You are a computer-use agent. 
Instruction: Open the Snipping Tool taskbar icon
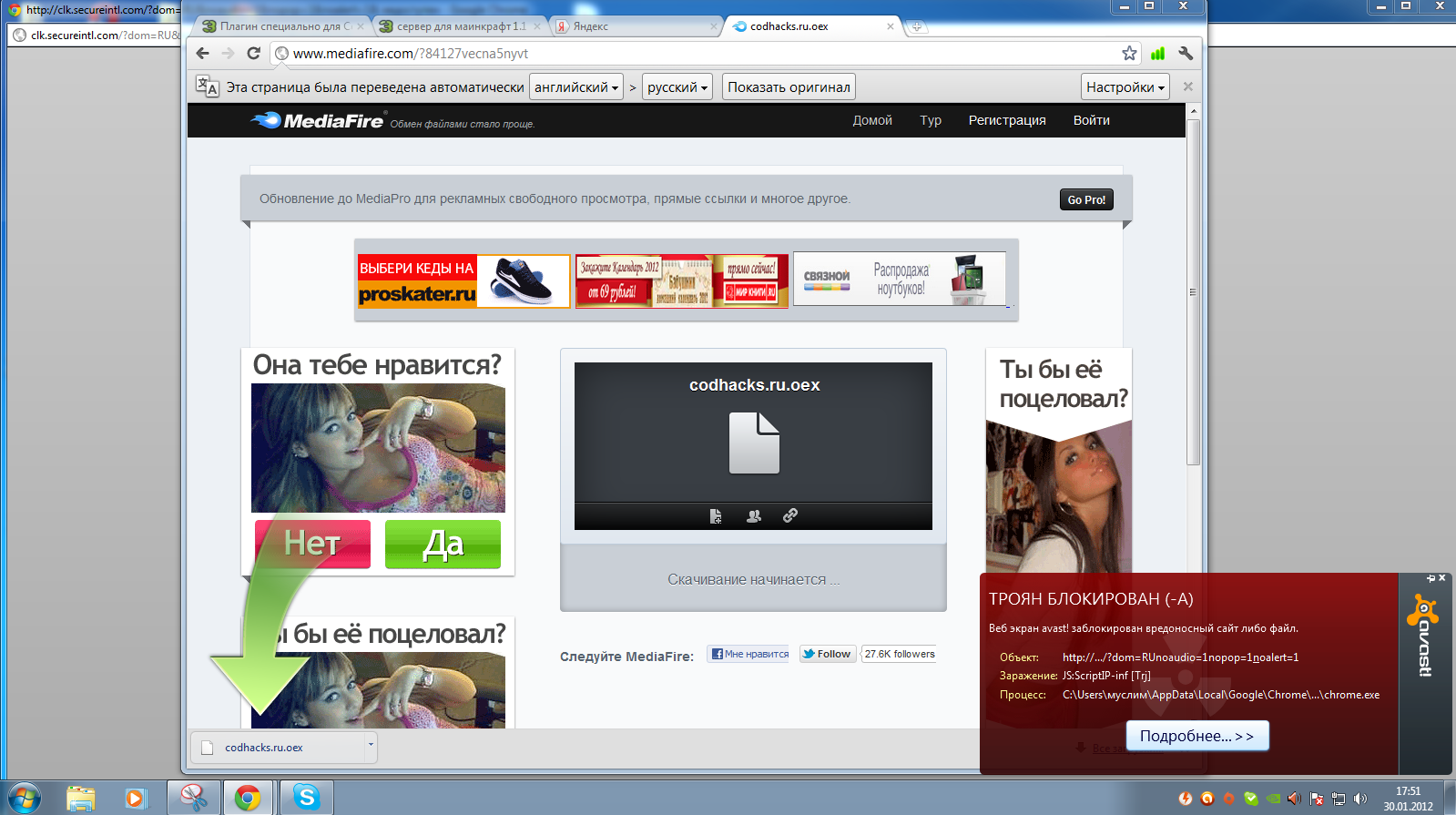click(x=193, y=798)
